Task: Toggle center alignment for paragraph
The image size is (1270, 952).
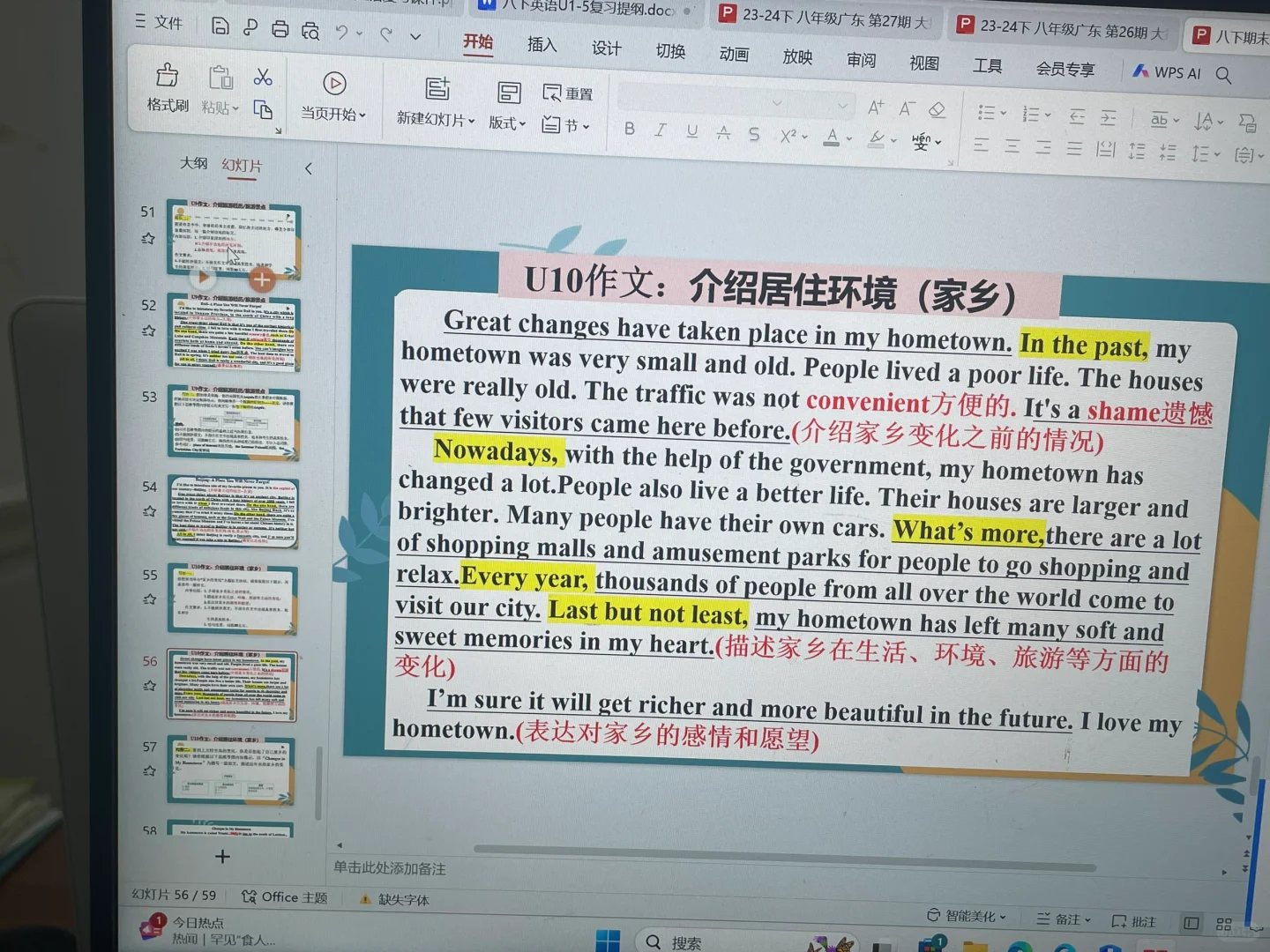Action: pos(1012,146)
